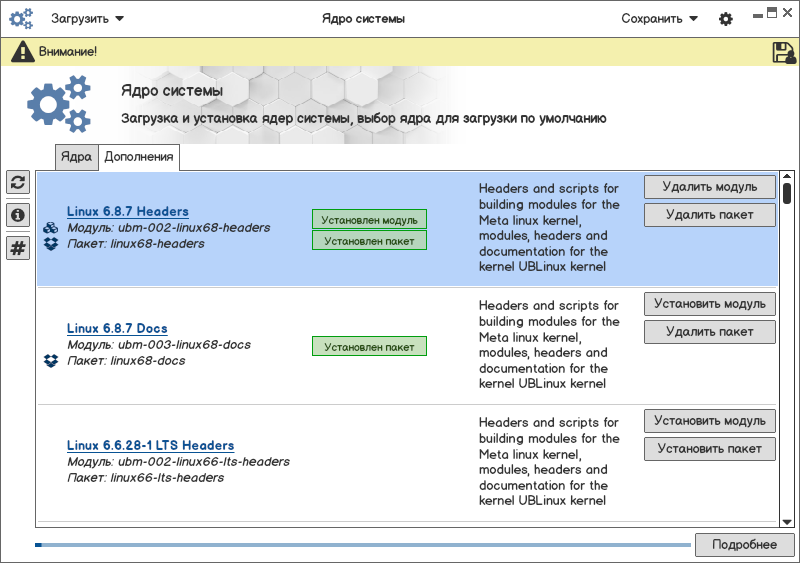The width and height of the screenshot is (800, 563).
Task: Click the Подробнее button
Action: pyautogui.click(x=744, y=544)
